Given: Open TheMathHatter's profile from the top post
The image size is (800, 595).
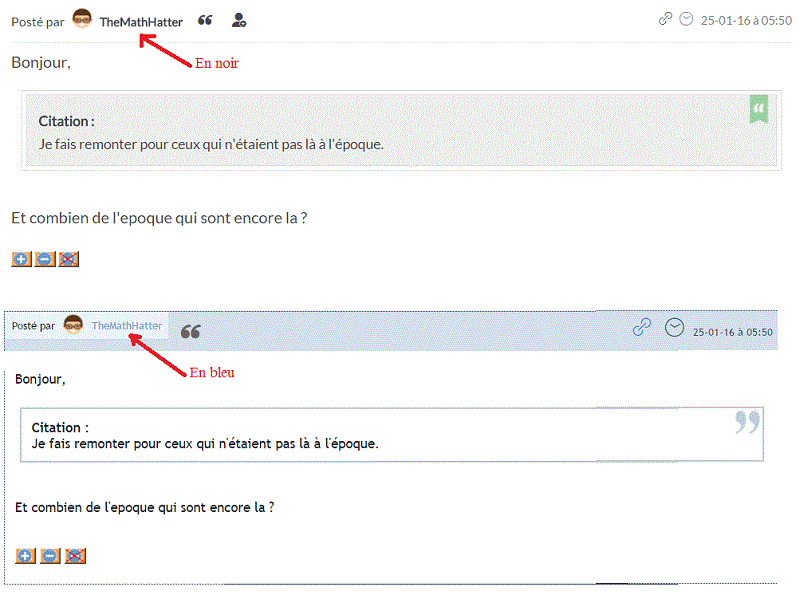Looking at the screenshot, I should (x=140, y=21).
